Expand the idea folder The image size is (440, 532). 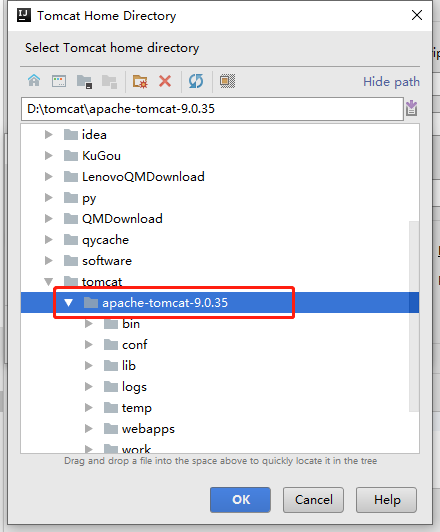pos(49,135)
